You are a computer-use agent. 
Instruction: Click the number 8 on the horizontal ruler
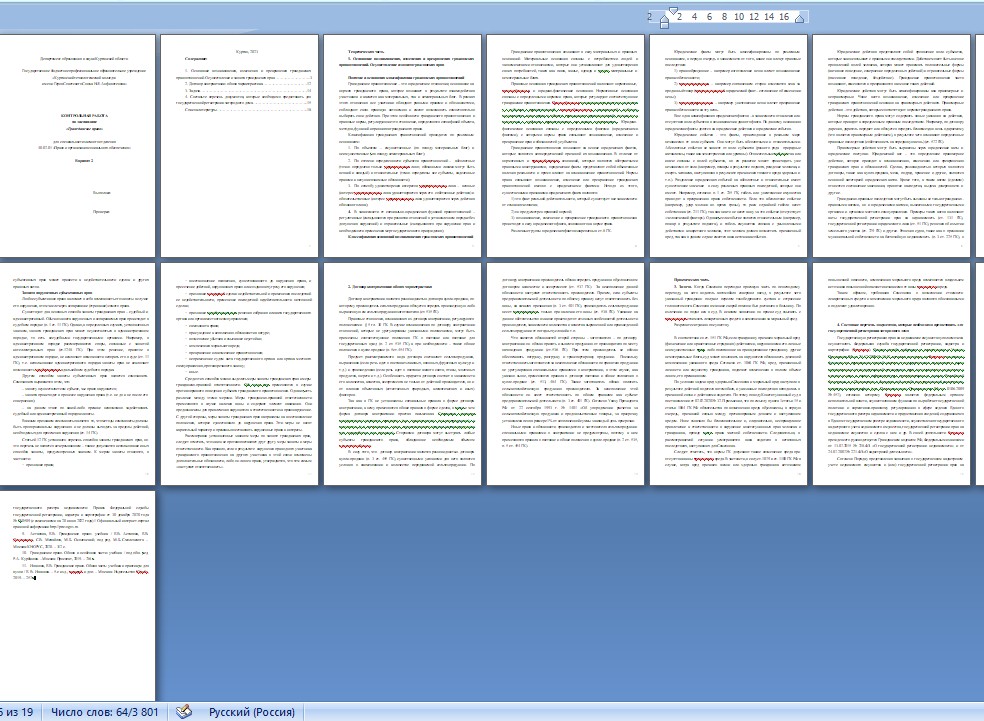pos(723,17)
